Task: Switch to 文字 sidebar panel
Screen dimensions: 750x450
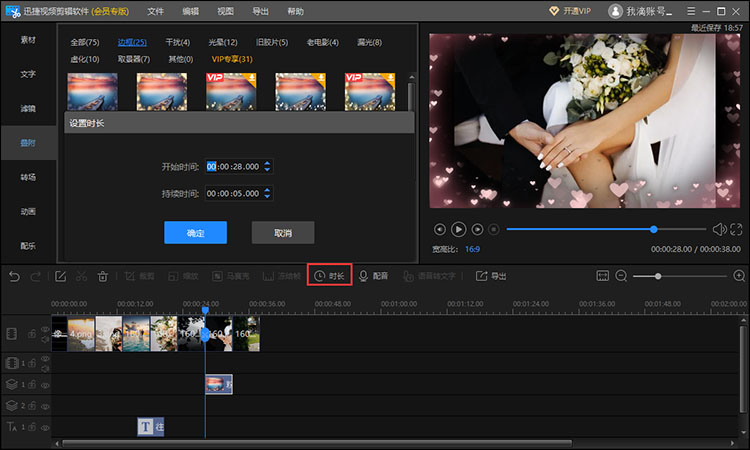Action: click(28, 74)
